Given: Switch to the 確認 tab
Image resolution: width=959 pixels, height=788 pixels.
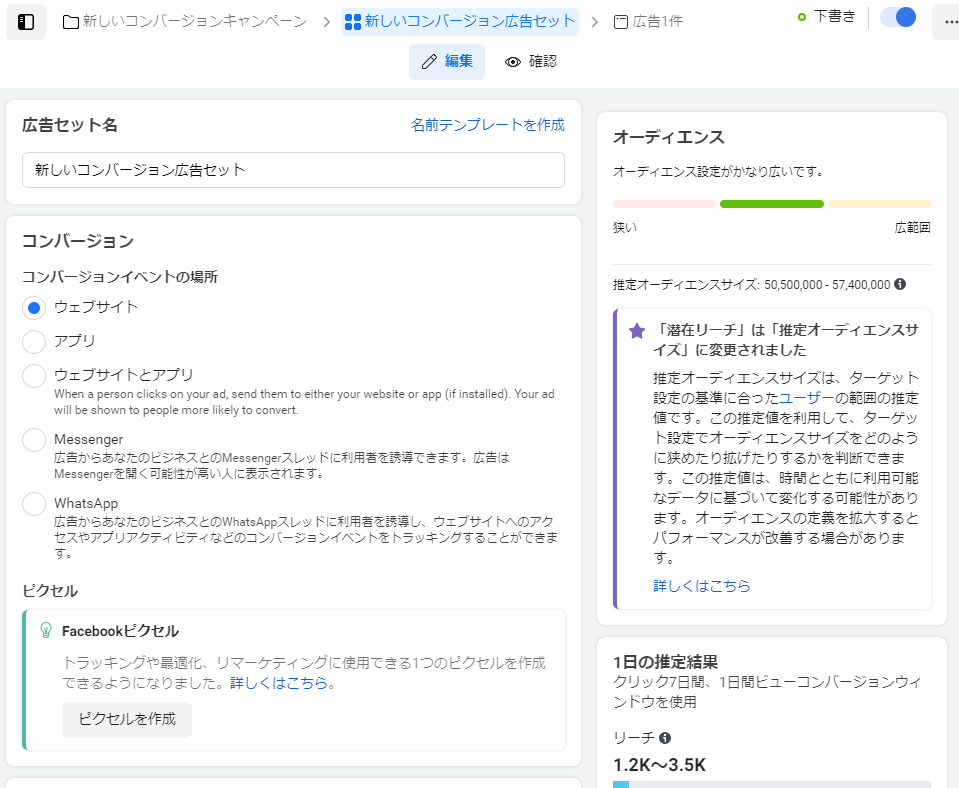Looking at the screenshot, I should tap(530, 62).
